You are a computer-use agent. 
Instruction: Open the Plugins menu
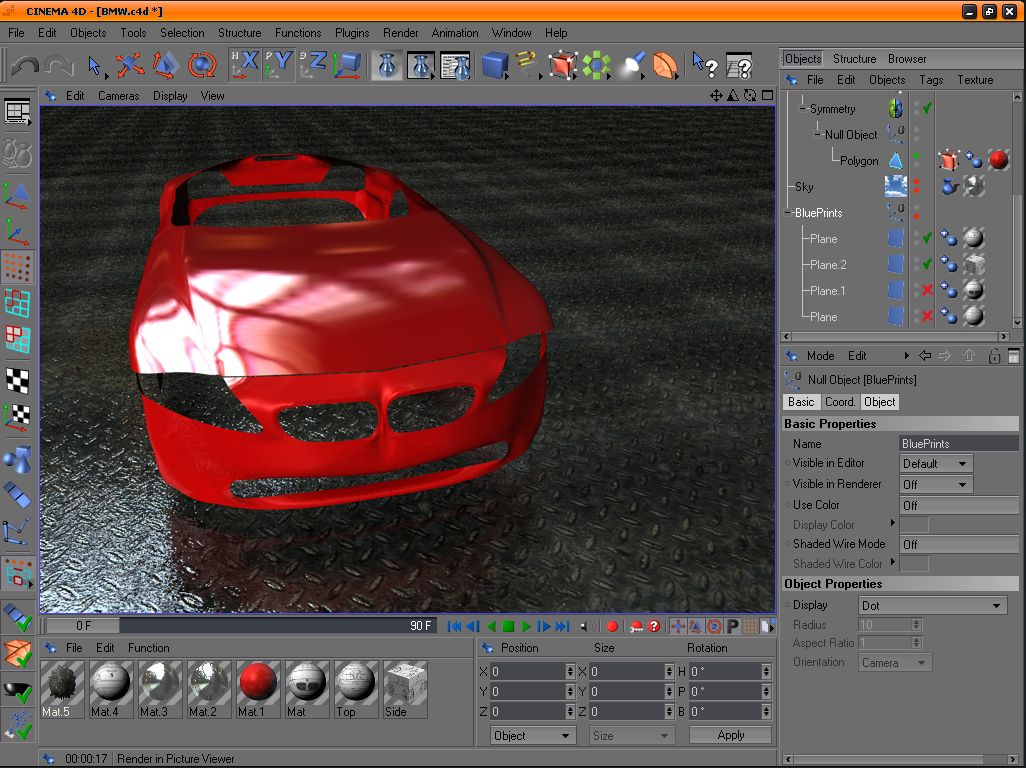click(x=352, y=33)
